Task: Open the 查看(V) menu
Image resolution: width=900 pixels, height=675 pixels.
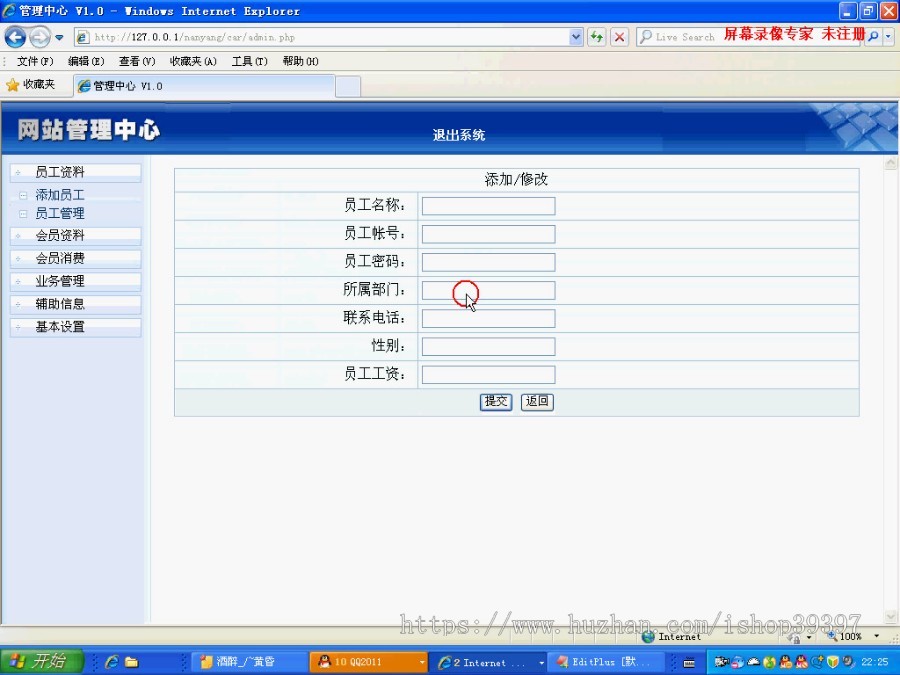Action: tap(137, 61)
